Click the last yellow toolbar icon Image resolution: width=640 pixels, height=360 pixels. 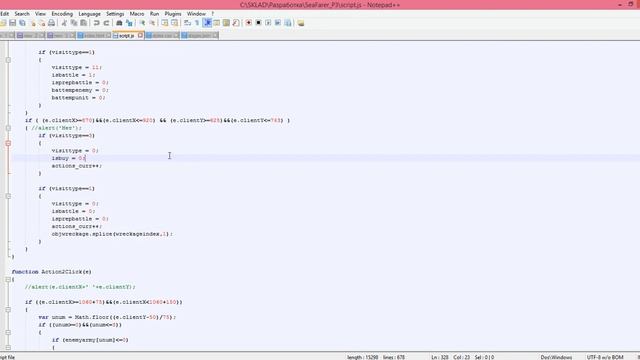pyautogui.click(x=301, y=23)
